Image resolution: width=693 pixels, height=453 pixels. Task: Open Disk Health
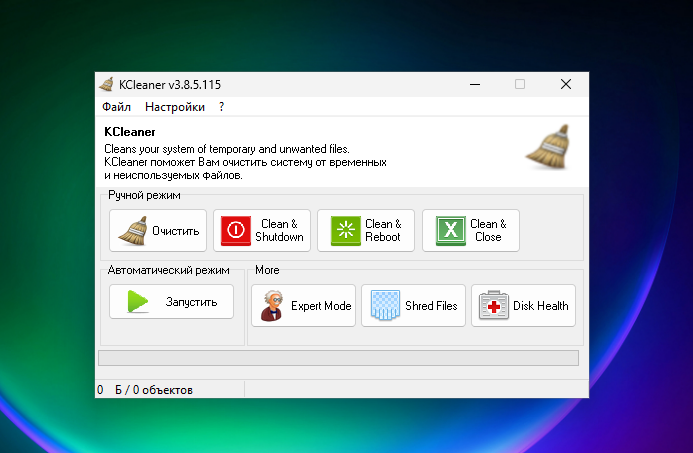523,305
